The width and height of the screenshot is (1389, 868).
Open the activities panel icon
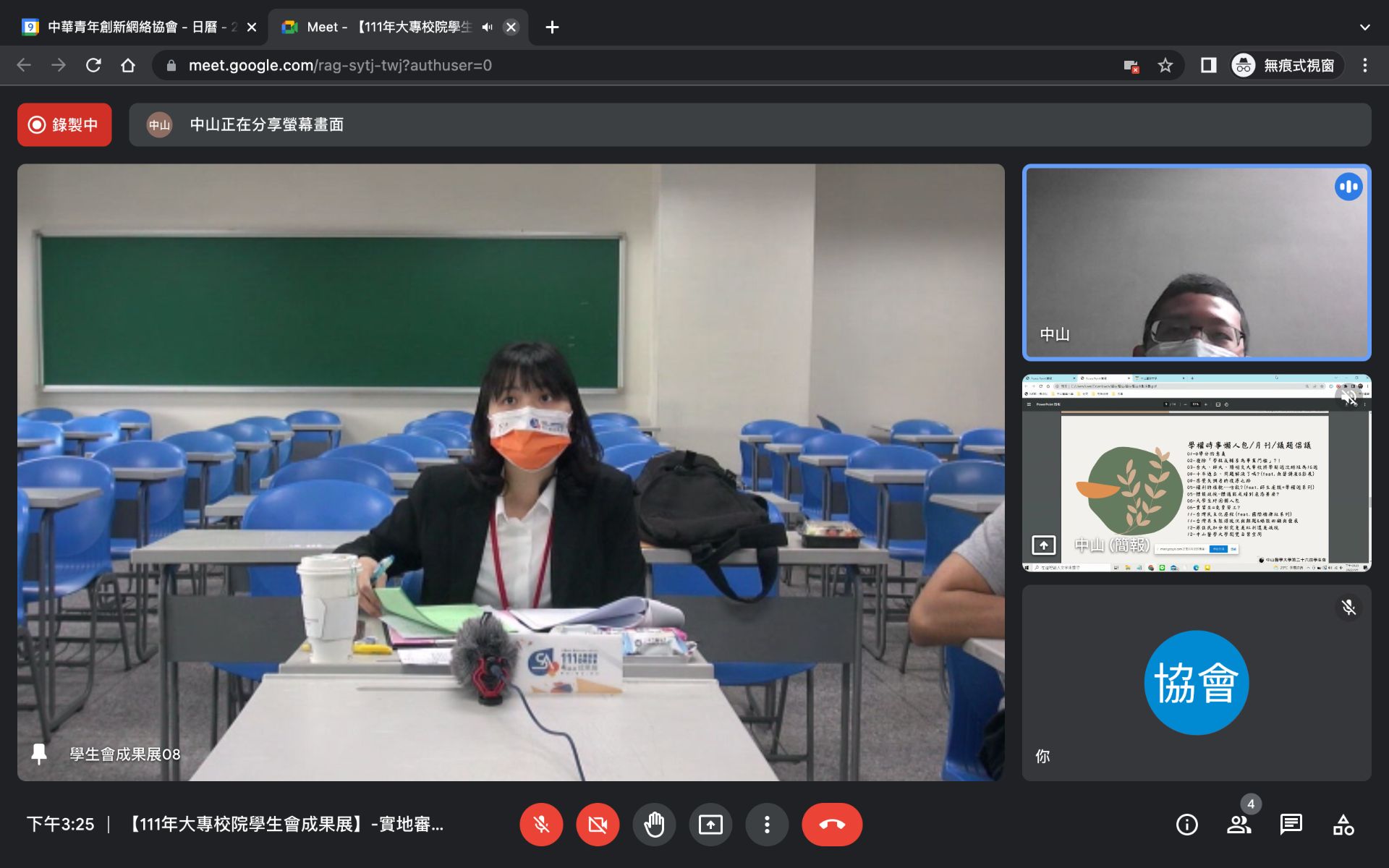(1343, 824)
